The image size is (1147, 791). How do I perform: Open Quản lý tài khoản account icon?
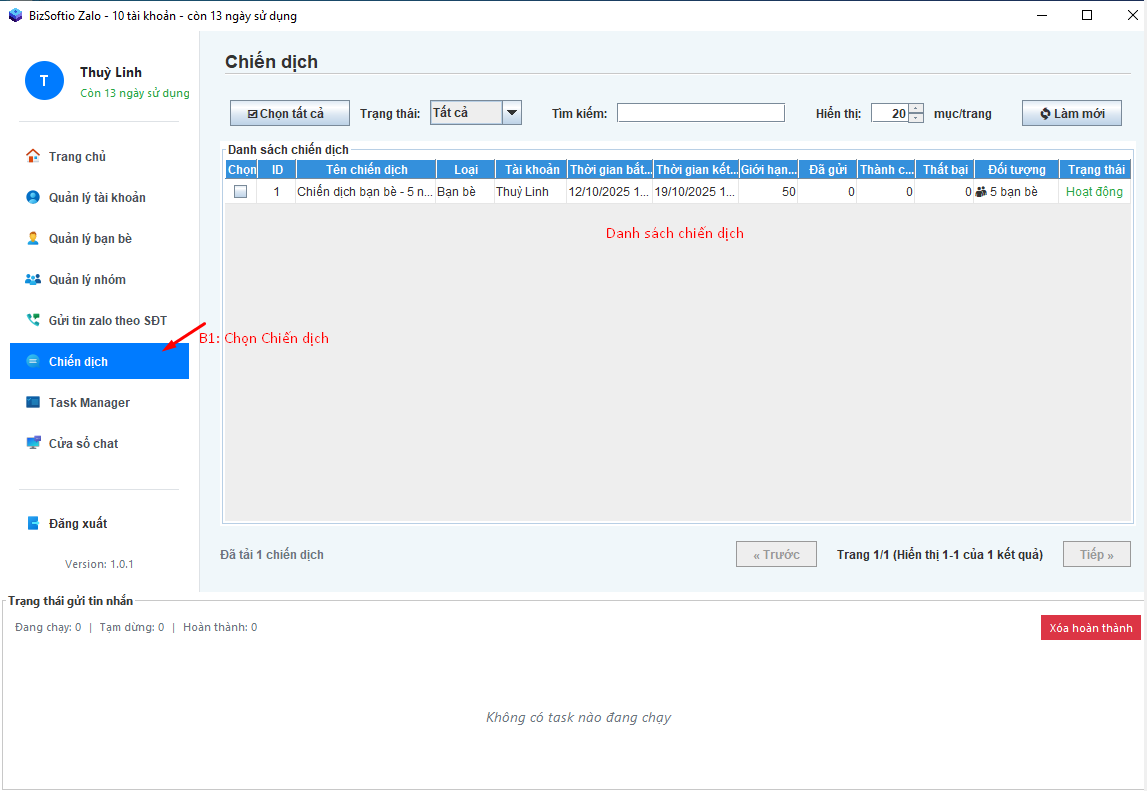click(x=33, y=197)
